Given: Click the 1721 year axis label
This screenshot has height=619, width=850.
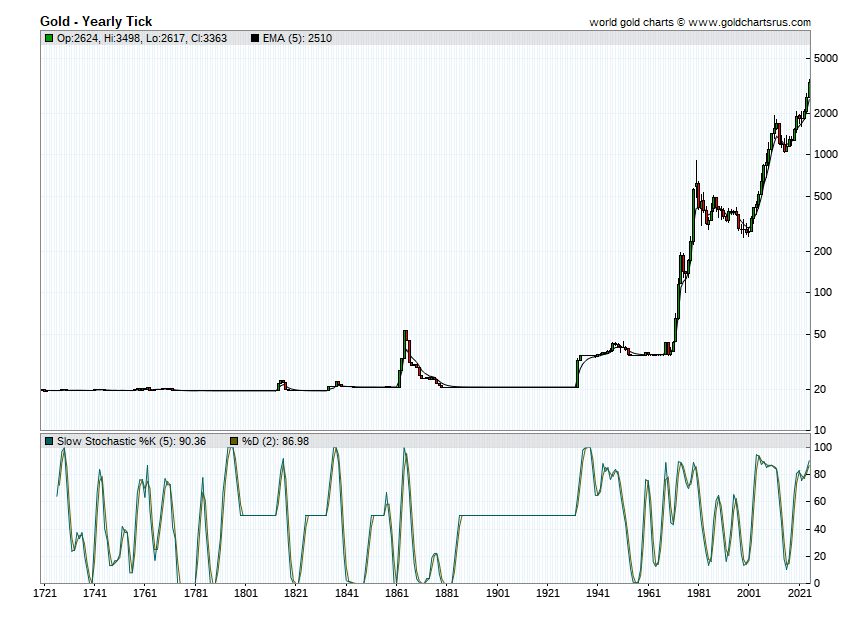Looking at the screenshot, I should (45, 592).
